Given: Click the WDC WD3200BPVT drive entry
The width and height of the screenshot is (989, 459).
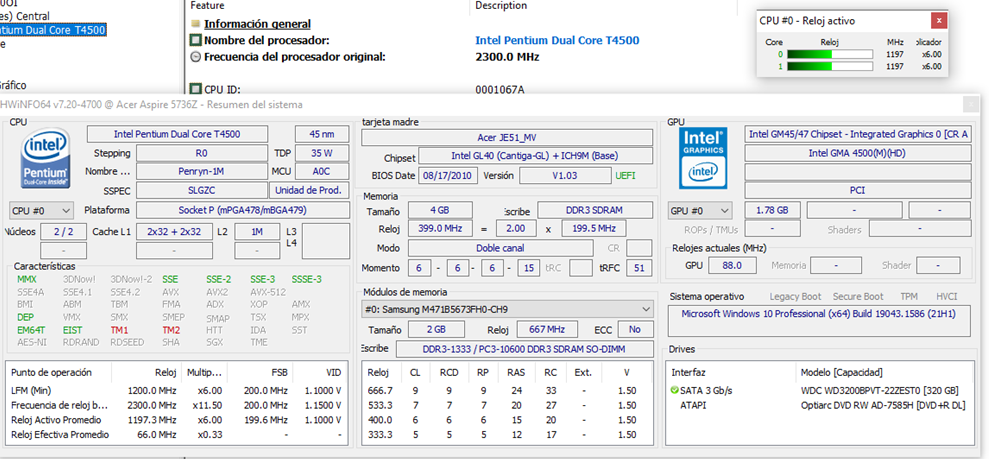Looking at the screenshot, I should pyautogui.click(x=880, y=391).
